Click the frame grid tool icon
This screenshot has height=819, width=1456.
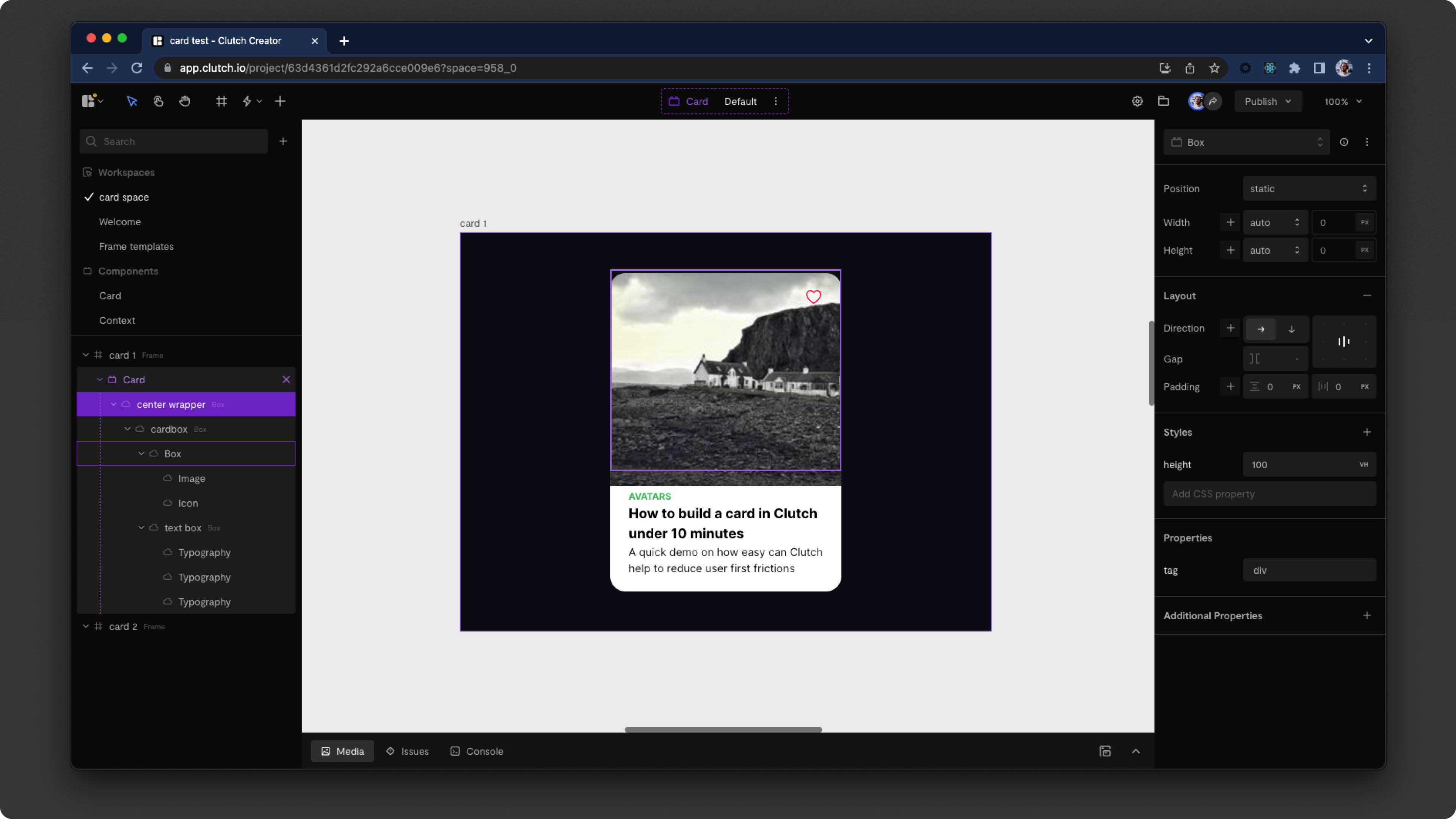click(221, 101)
